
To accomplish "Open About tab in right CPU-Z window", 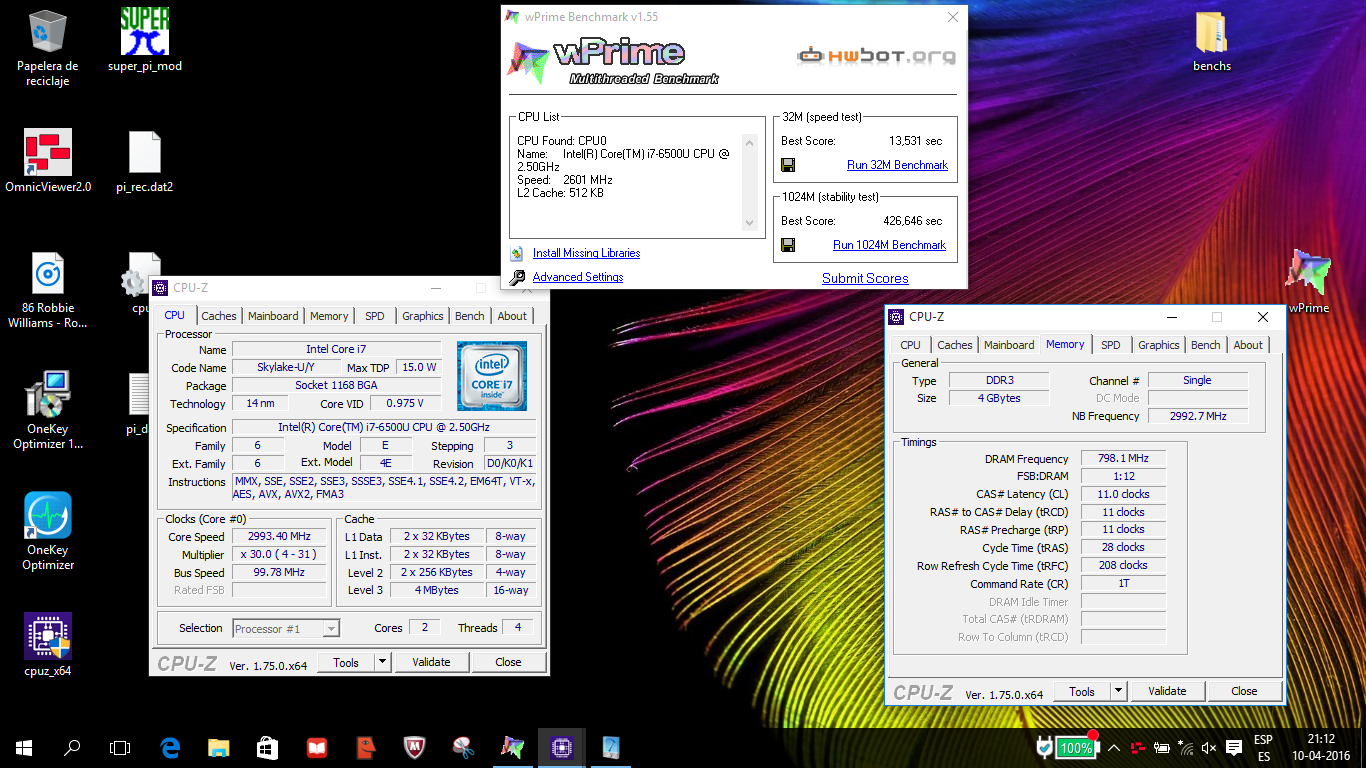I will (1248, 345).
